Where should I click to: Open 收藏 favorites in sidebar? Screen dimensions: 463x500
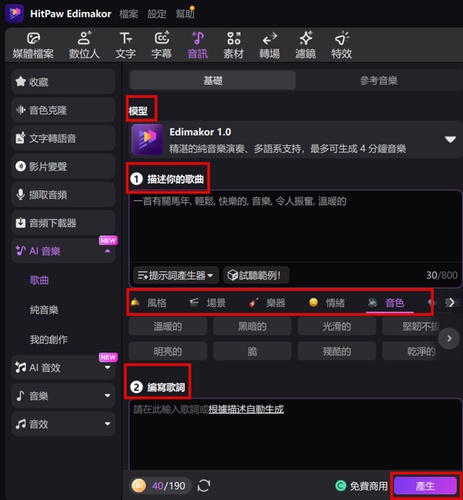pyautogui.click(x=63, y=82)
